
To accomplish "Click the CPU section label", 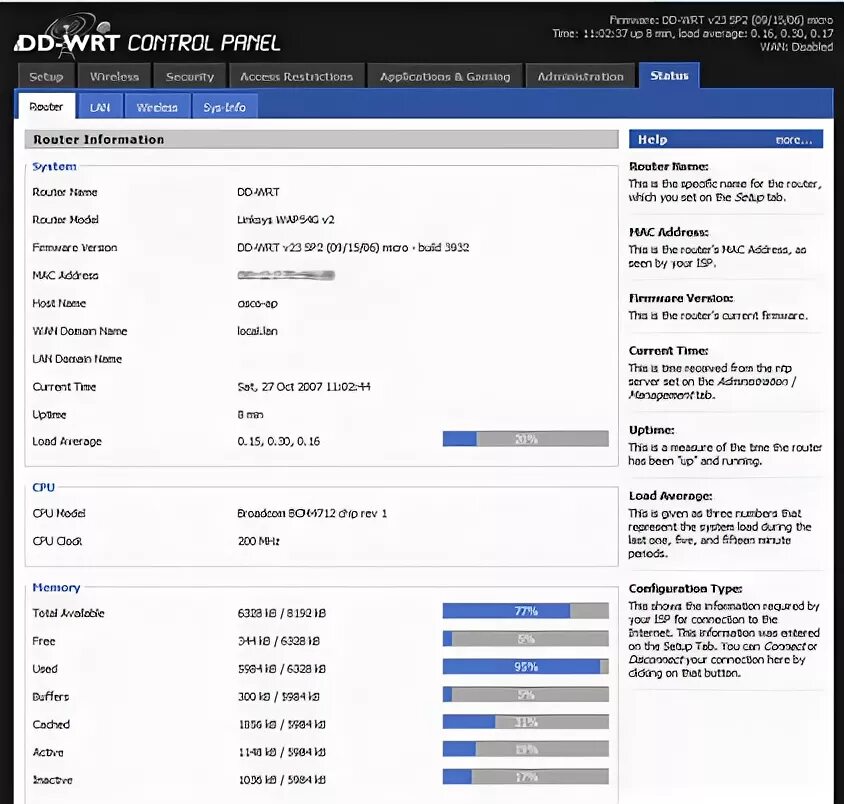I will pos(44,487).
